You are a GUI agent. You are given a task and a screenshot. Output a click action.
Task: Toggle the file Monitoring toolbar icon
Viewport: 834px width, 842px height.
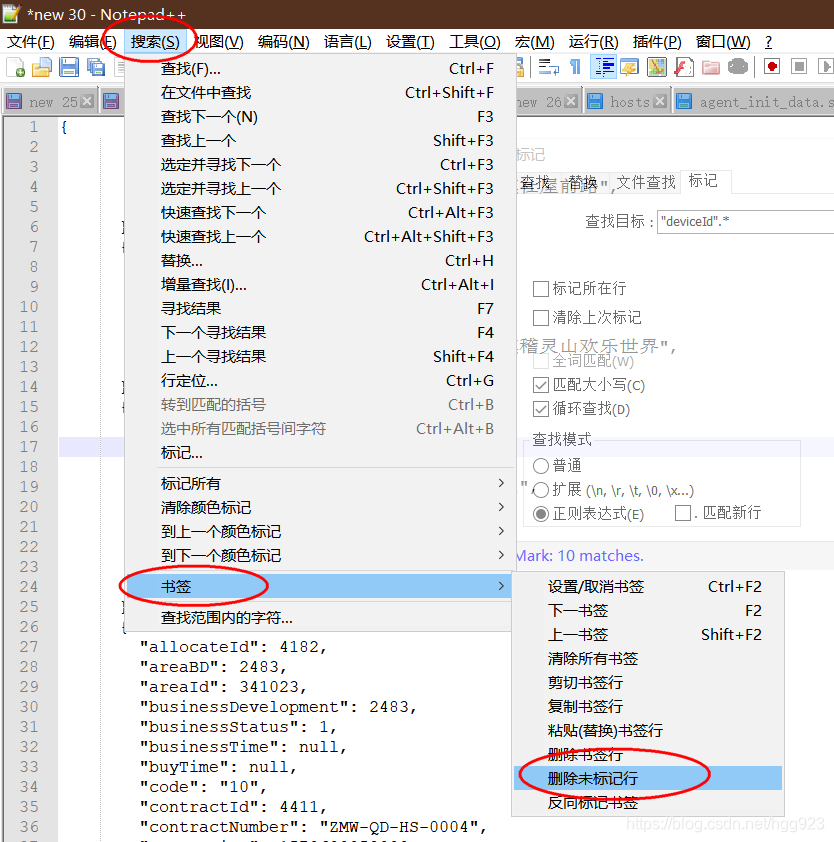[738, 67]
